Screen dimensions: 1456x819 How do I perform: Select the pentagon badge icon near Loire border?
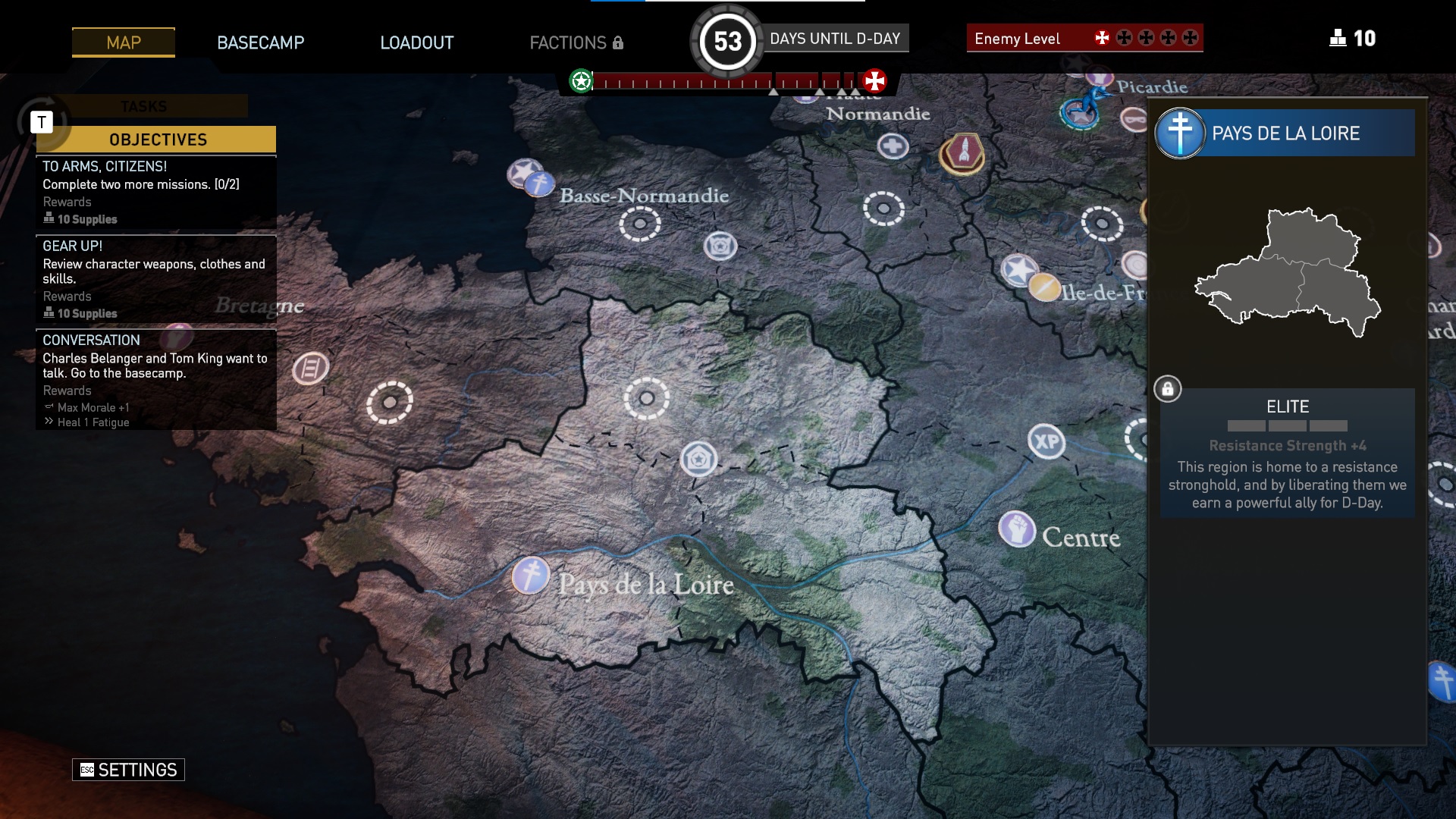698,459
